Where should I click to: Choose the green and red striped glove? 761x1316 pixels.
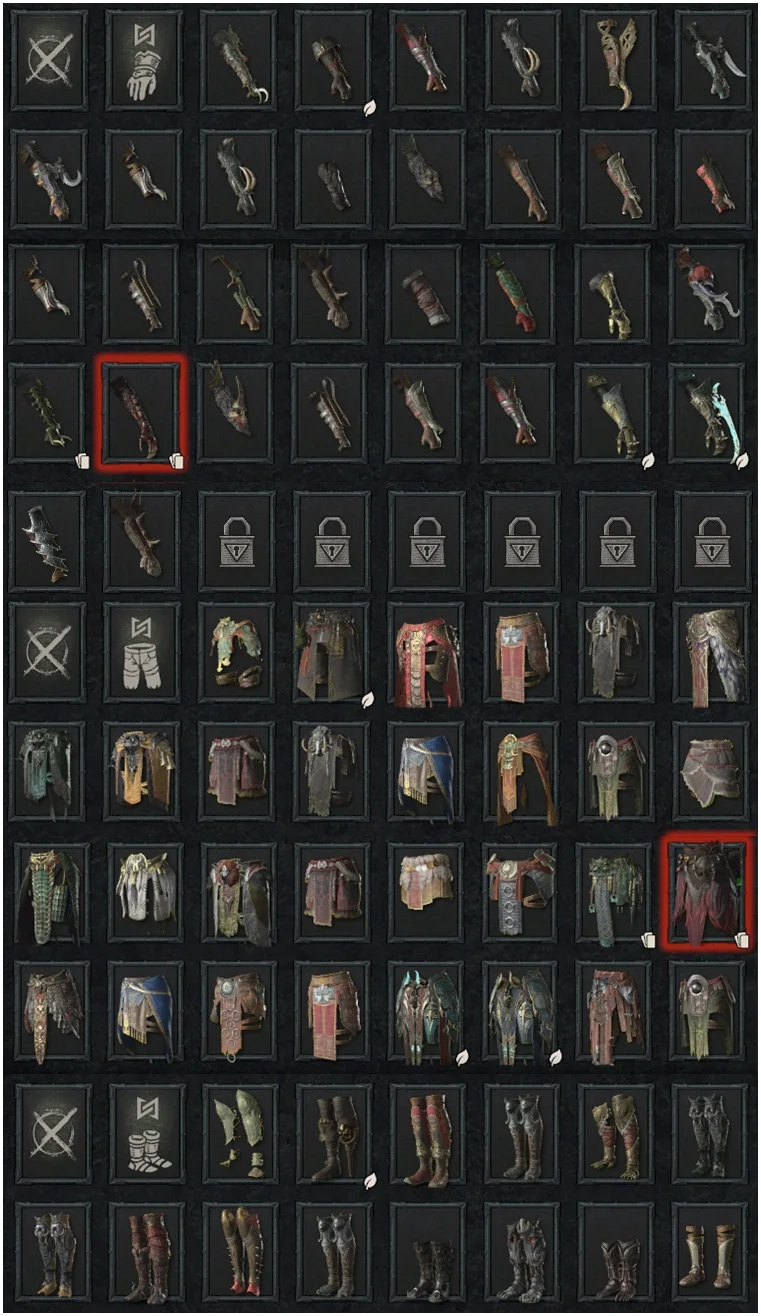(x=523, y=283)
